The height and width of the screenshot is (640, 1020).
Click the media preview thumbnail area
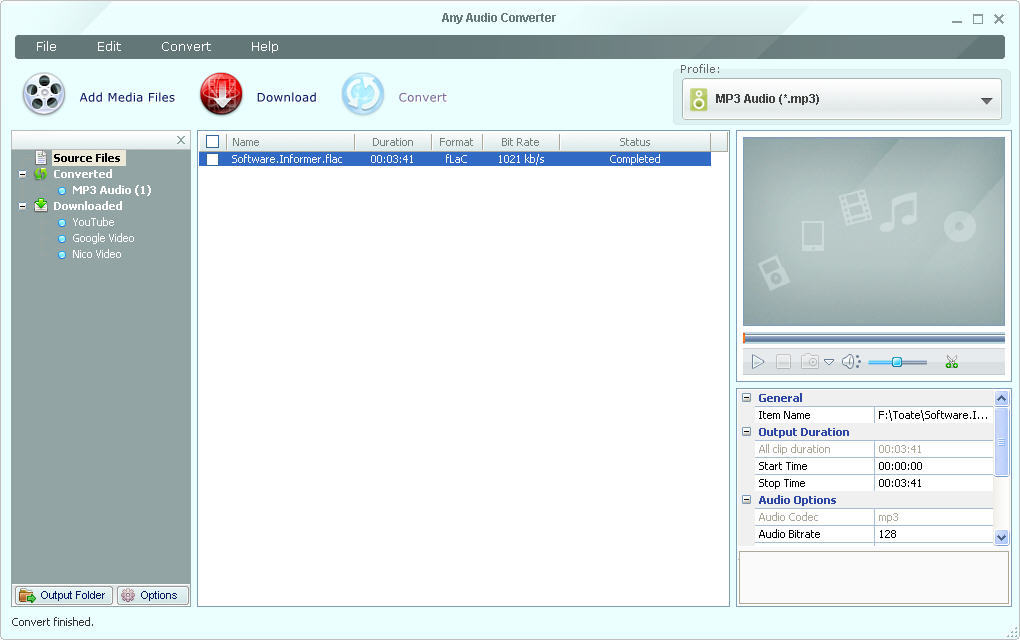click(874, 231)
